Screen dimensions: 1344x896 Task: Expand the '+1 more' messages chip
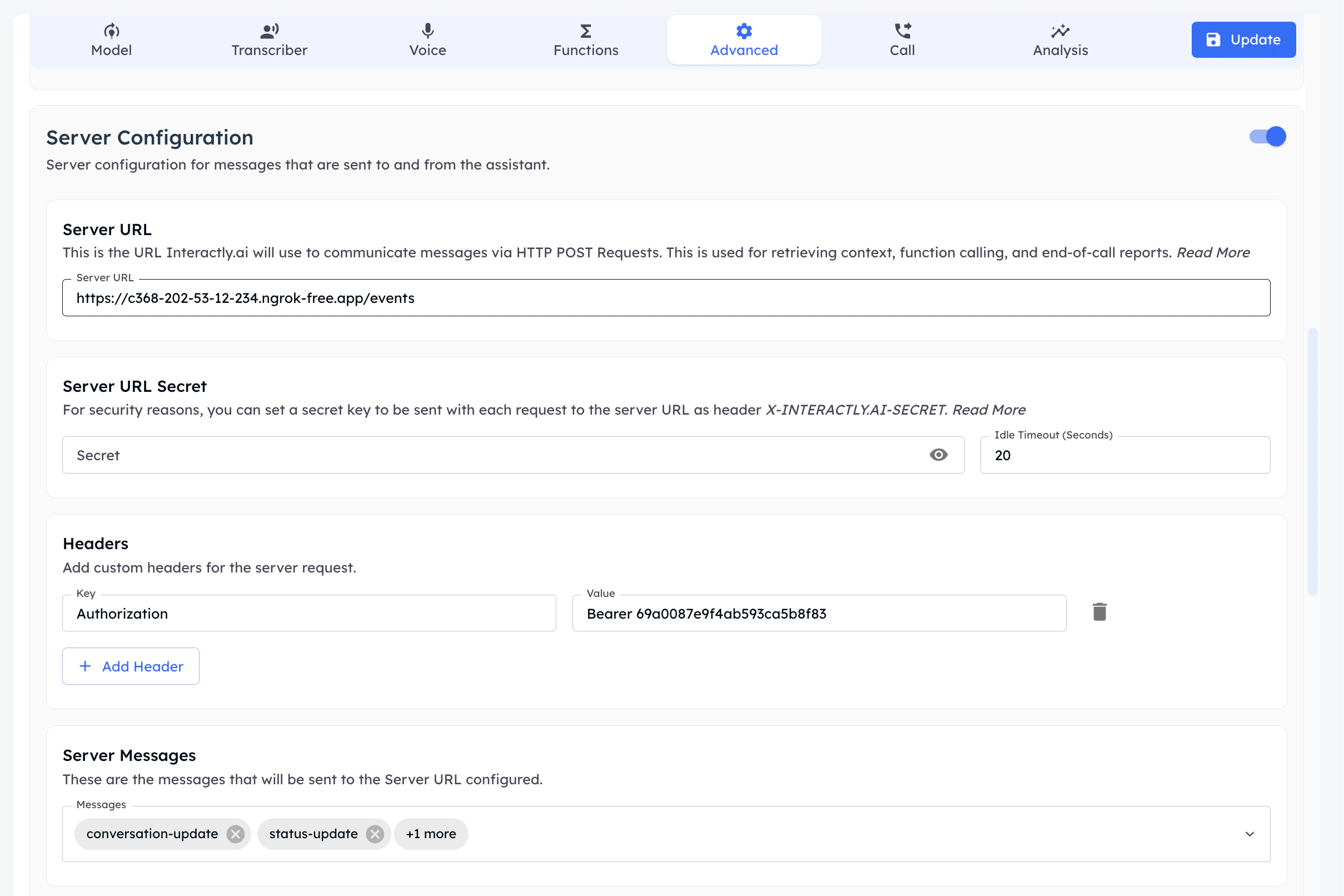[431, 834]
